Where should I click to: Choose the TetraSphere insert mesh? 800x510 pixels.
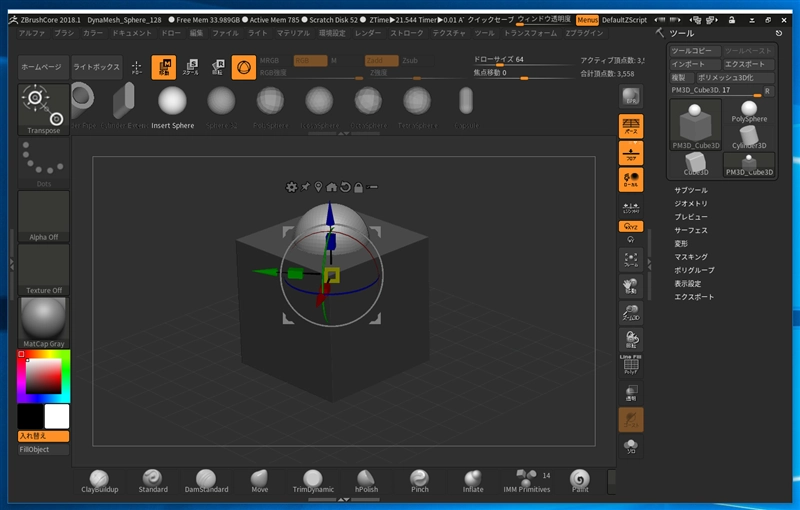417,108
